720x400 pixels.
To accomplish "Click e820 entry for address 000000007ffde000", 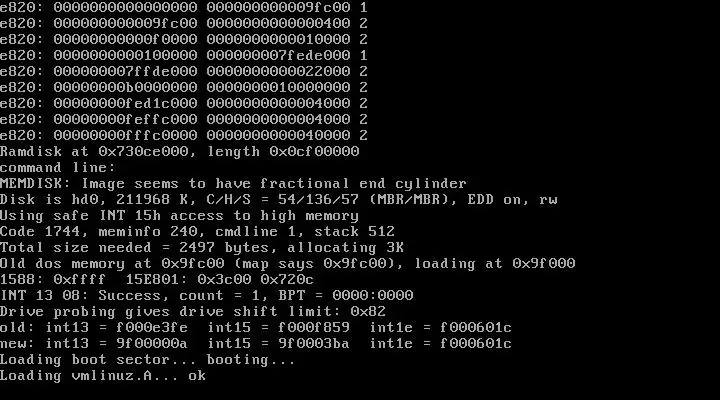I will coord(184,71).
